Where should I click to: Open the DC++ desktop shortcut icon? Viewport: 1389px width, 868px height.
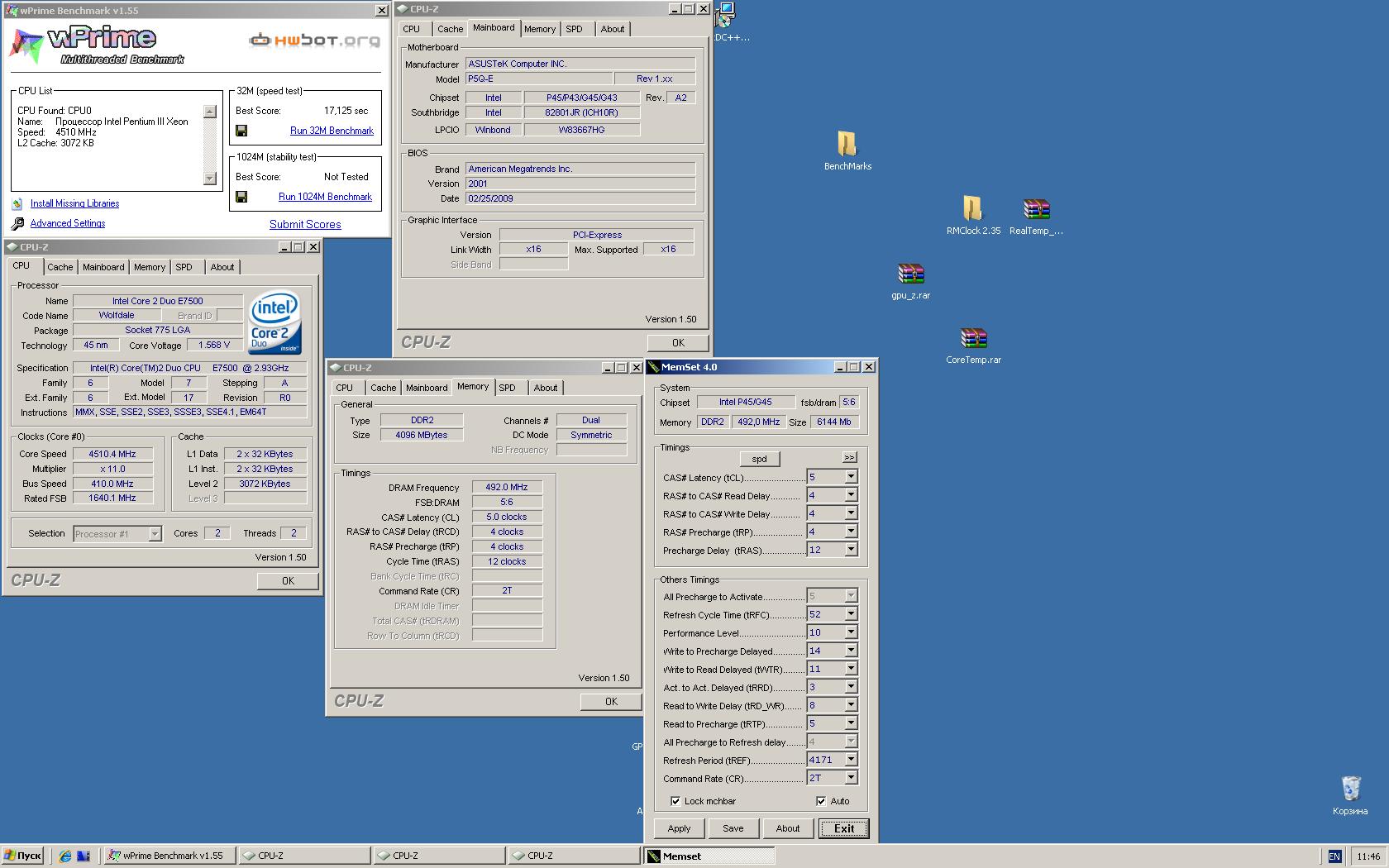click(725, 14)
